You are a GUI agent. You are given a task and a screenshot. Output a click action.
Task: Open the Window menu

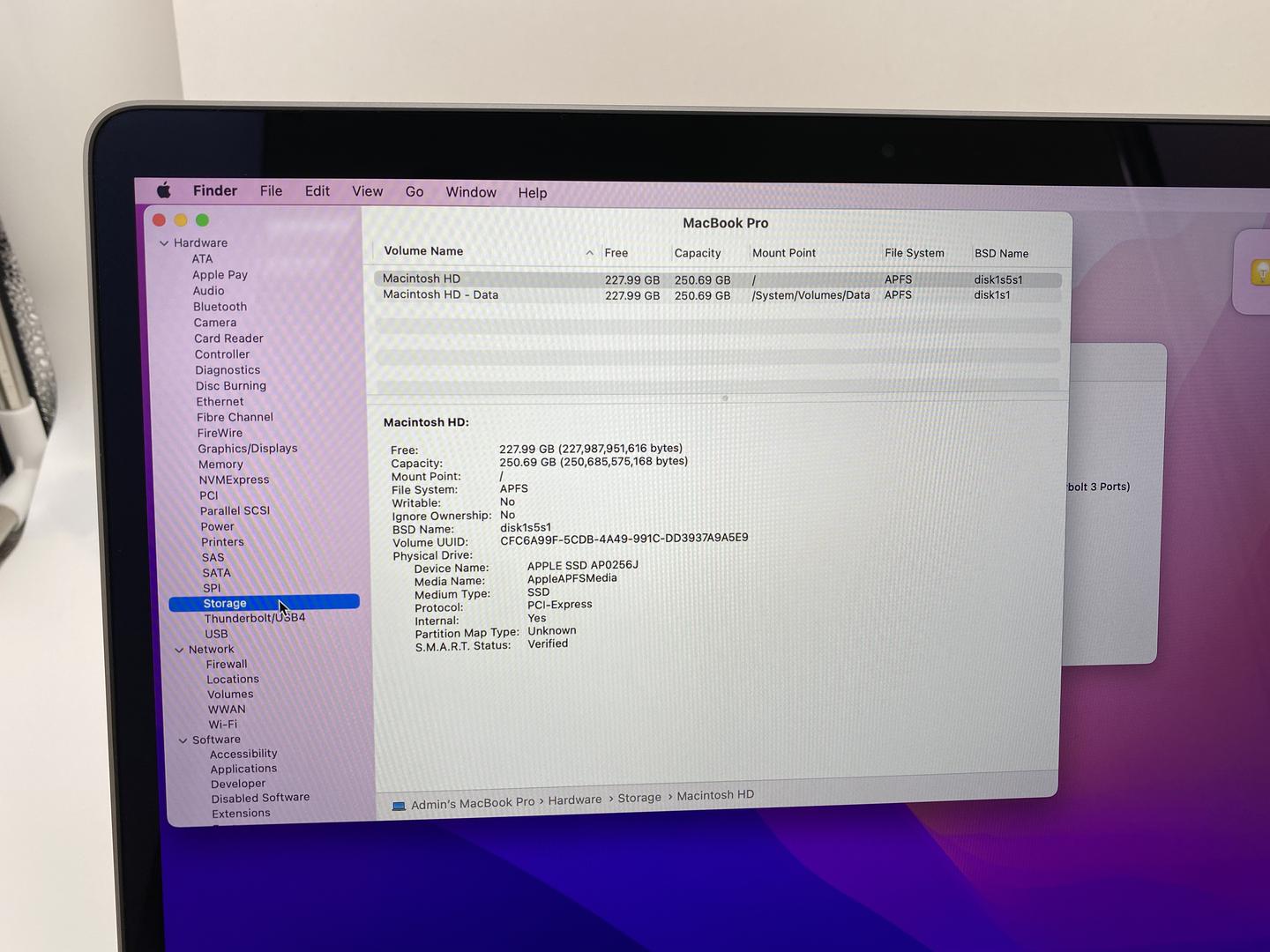pyautogui.click(x=471, y=192)
